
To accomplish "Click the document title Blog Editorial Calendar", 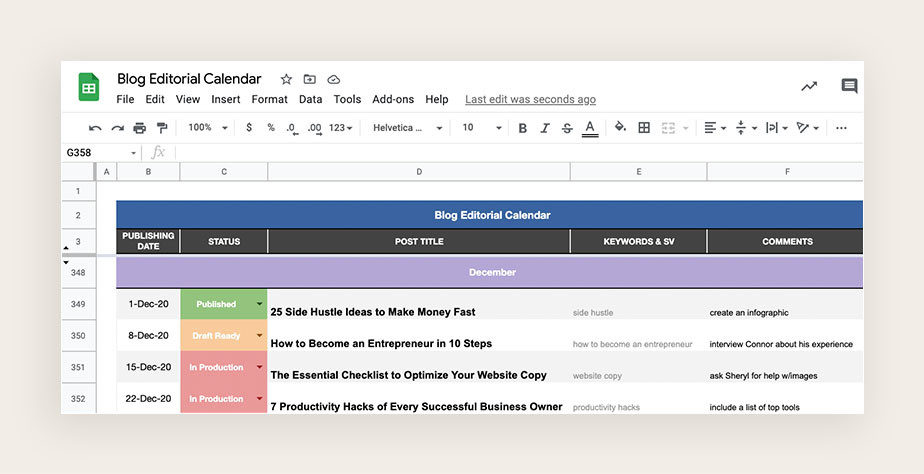I will [x=189, y=79].
